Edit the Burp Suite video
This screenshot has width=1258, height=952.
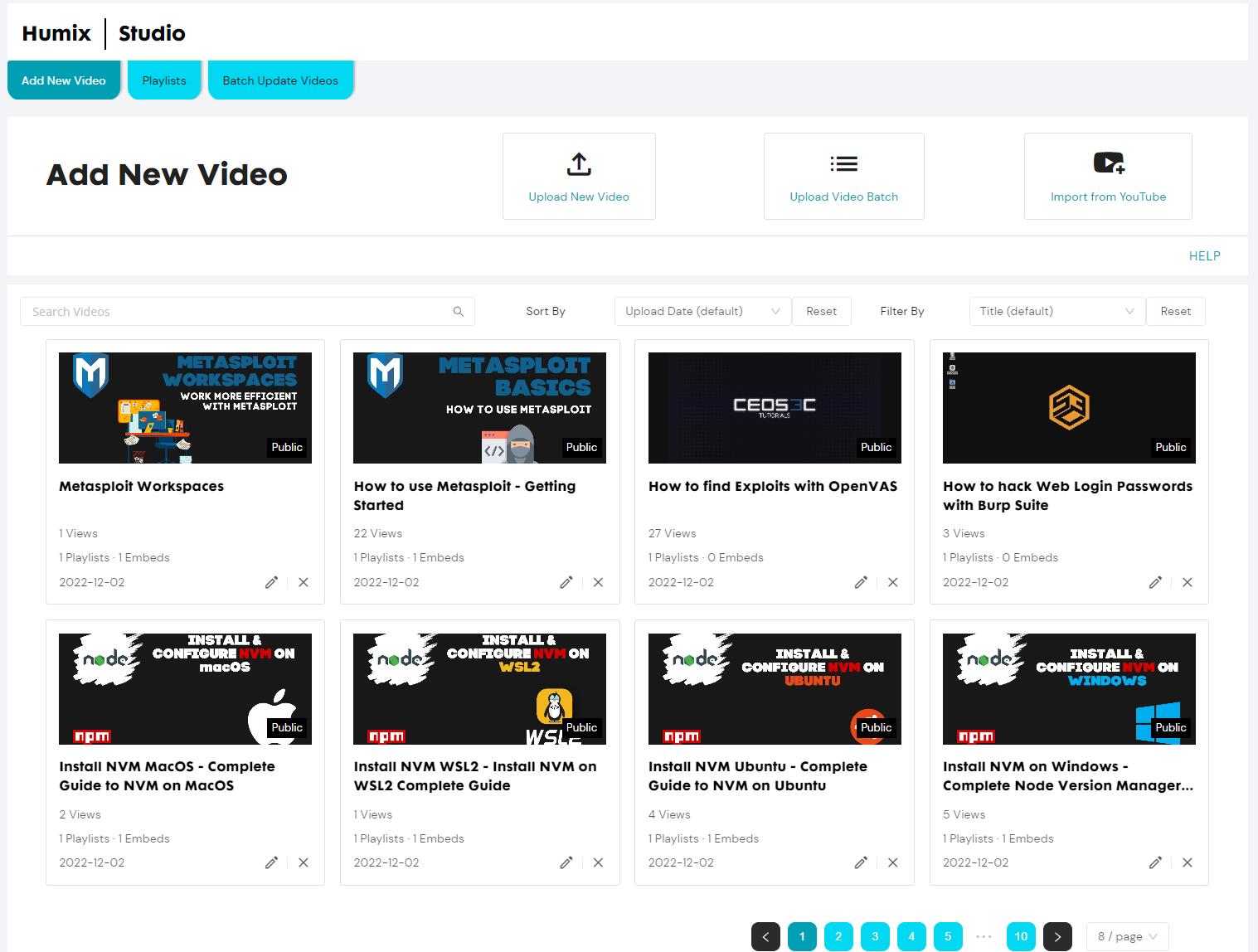click(x=1155, y=582)
